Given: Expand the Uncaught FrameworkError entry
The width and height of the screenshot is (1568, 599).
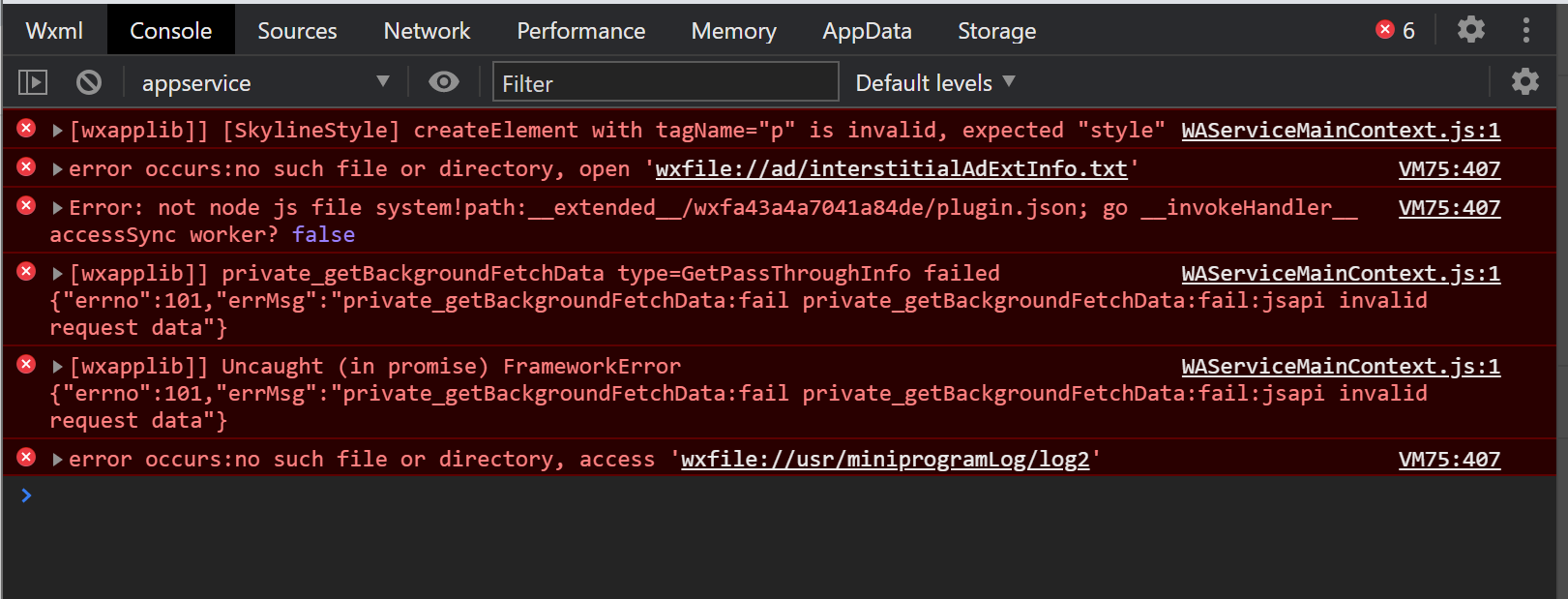Looking at the screenshot, I should point(58,367).
